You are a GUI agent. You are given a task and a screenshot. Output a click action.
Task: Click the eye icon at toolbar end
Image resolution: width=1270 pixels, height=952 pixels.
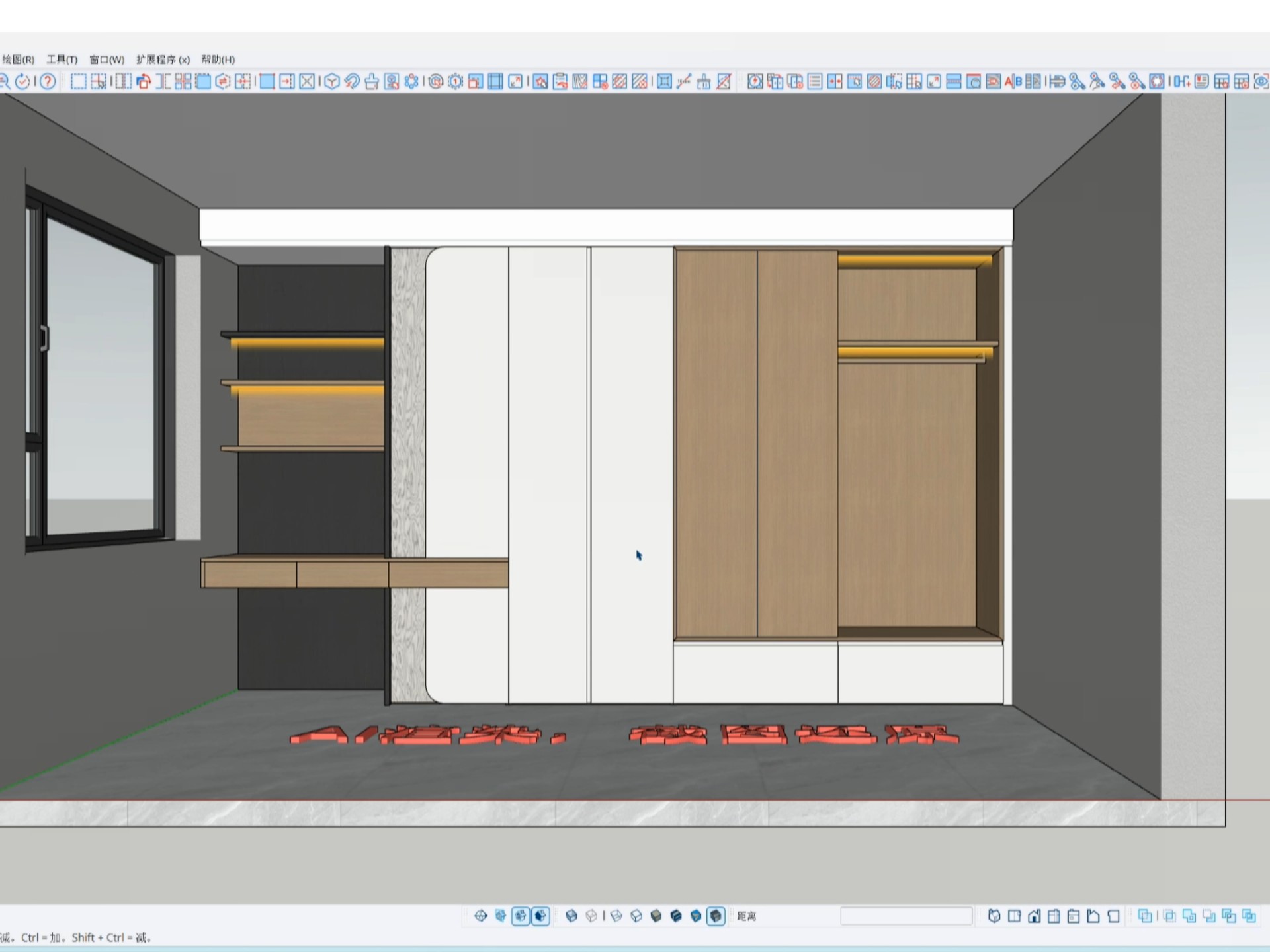pyautogui.click(x=1261, y=81)
